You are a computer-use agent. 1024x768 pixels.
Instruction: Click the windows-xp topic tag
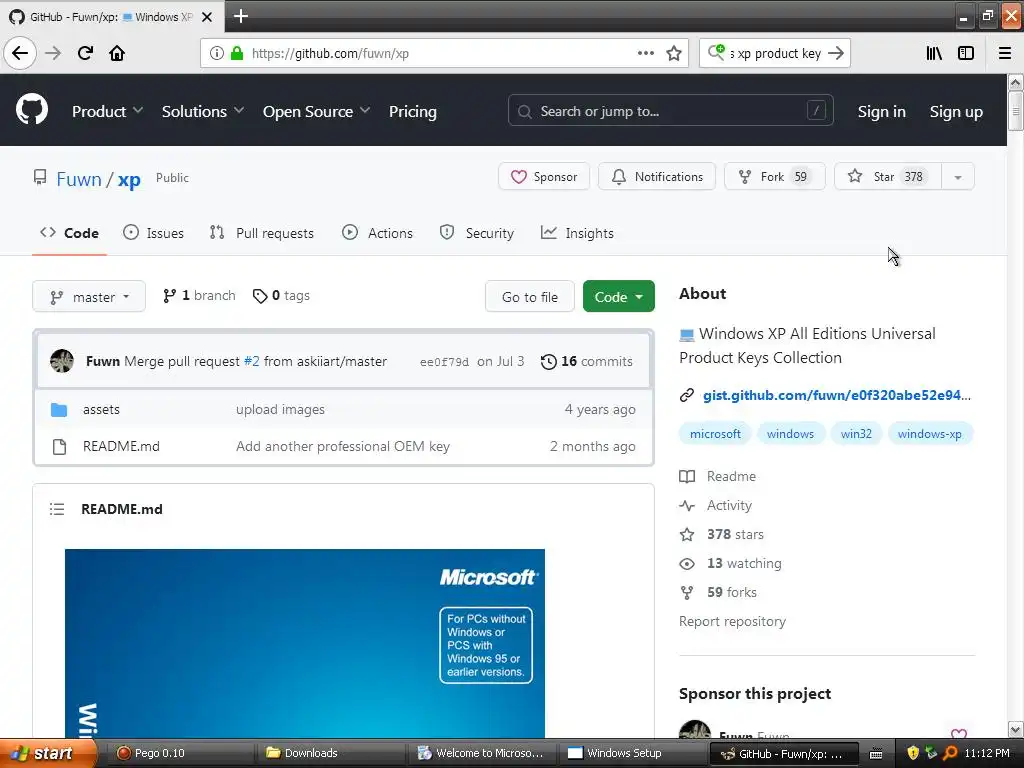pyautogui.click(x=929, y=434)
